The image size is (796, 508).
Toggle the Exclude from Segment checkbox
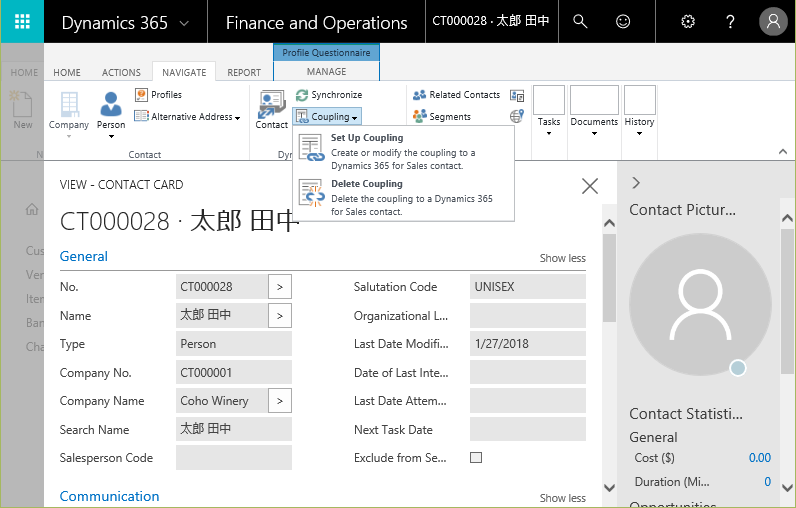pos(476,458)
